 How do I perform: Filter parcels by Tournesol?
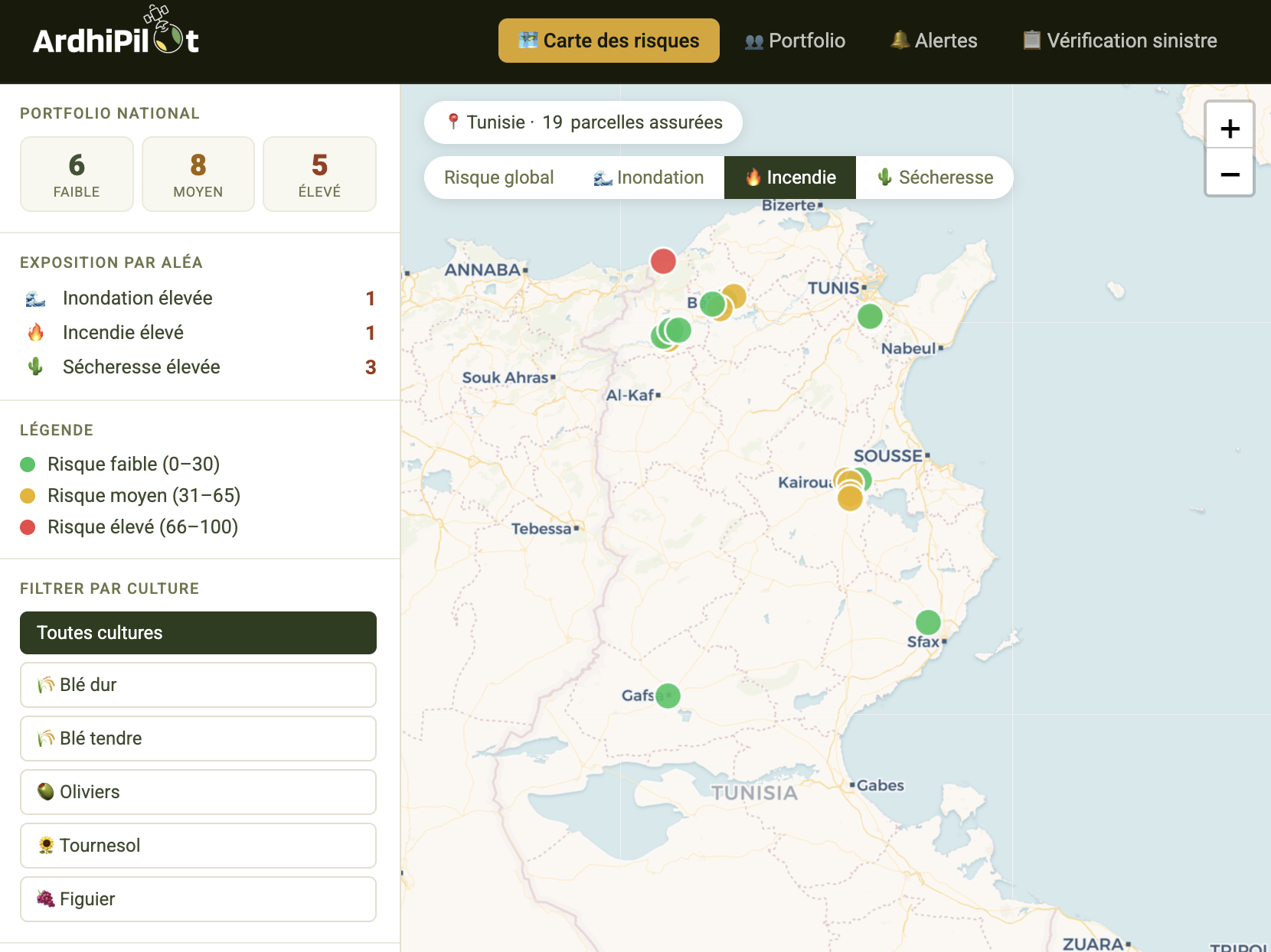click(x=198, y=846)
